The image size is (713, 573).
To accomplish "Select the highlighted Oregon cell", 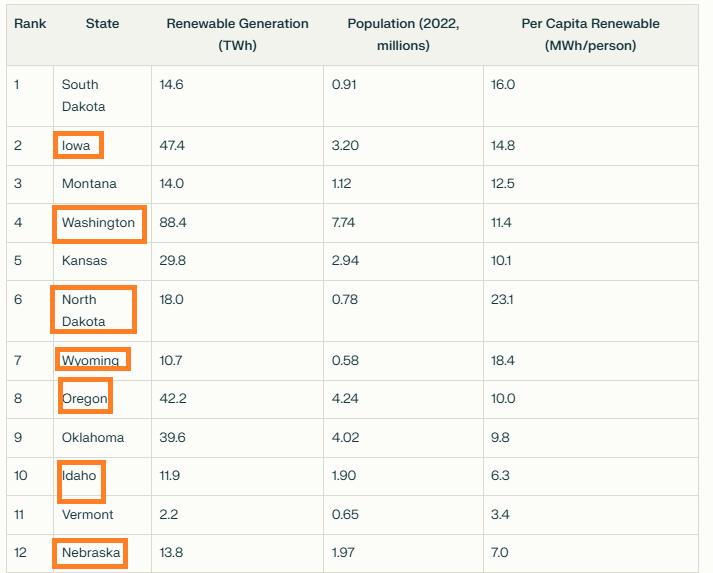I will pyautogui.click(x=85, y=398).
